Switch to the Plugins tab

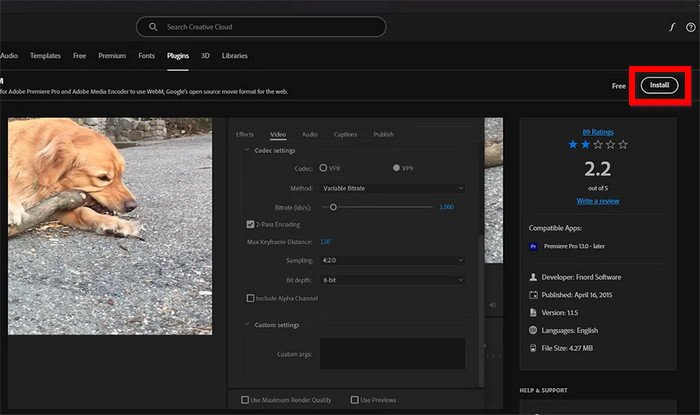point(178,56)
